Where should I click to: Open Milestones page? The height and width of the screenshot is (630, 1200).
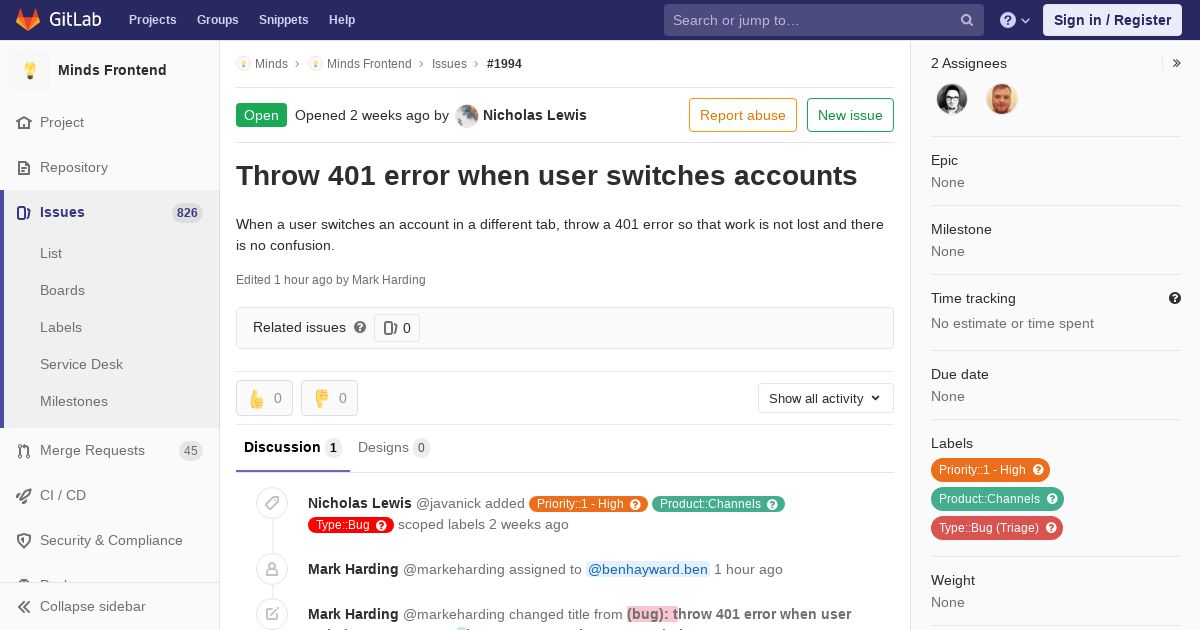pos(74,401)
